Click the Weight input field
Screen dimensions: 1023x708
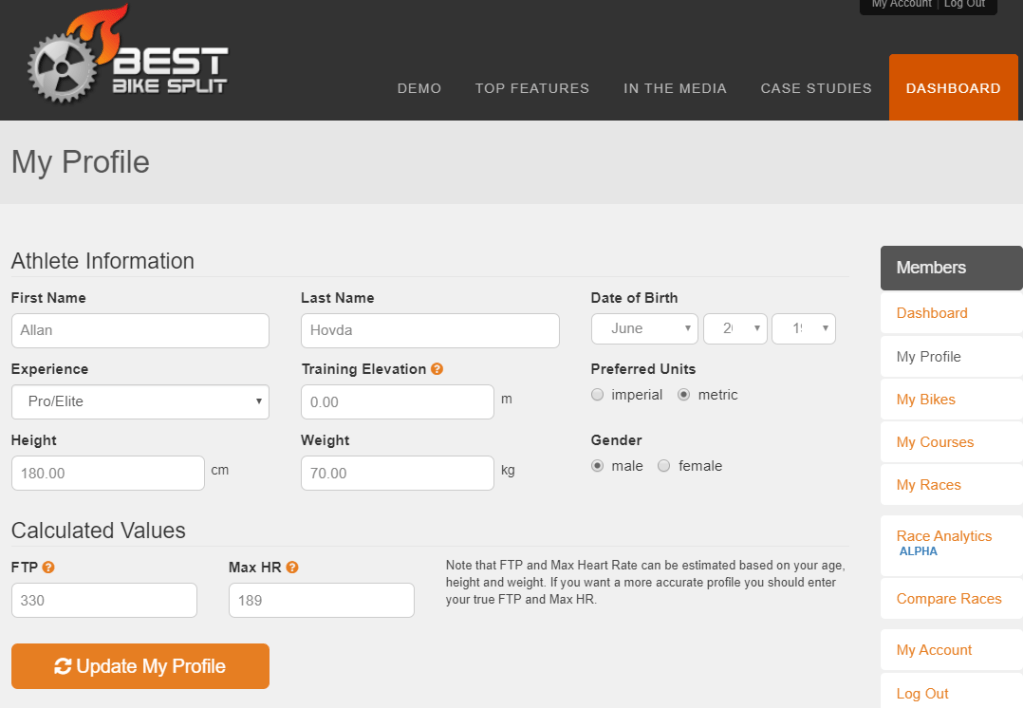[x=397, y=473]
